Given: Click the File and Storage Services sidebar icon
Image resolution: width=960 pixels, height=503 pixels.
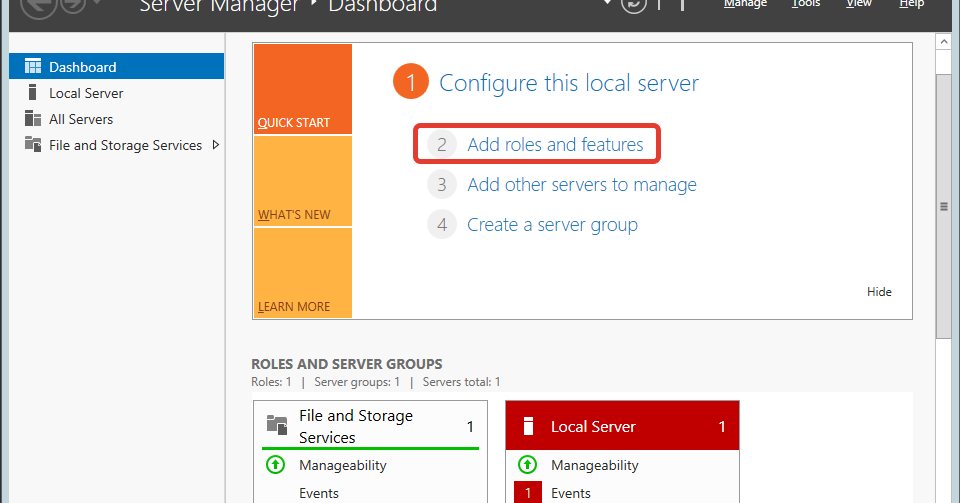Looking at the screenshot, I should click(x=32, y=144).
